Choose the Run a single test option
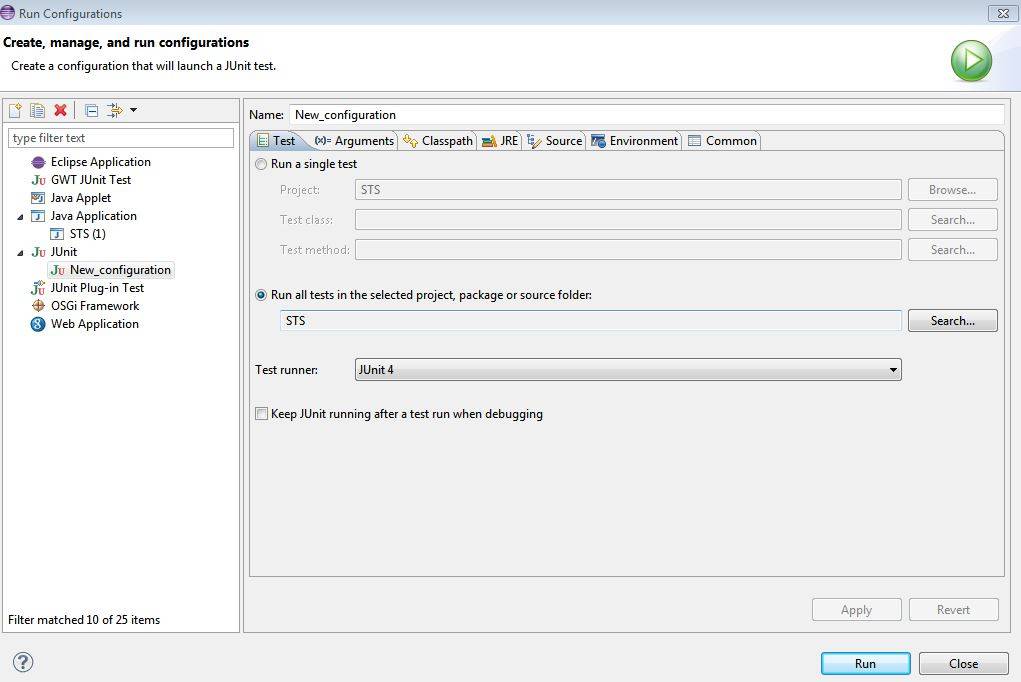The height and width of the screenshot is (682, 1021). (x=262, y=164)
